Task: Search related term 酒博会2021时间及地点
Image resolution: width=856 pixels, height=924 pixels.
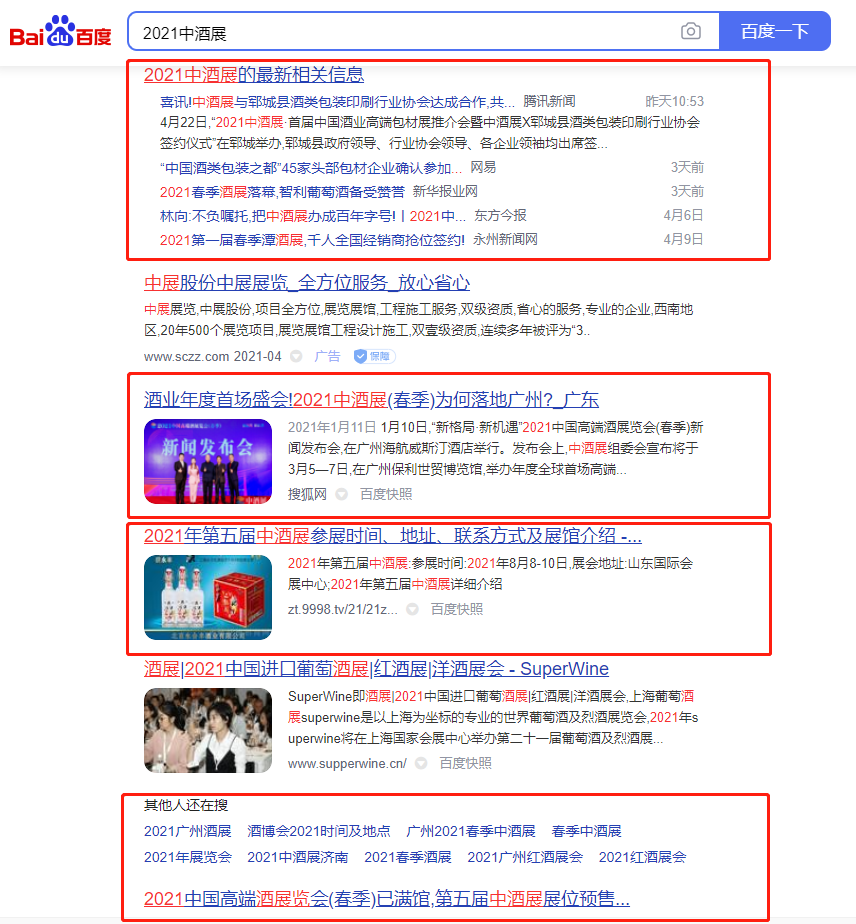Action: [319, 831]
